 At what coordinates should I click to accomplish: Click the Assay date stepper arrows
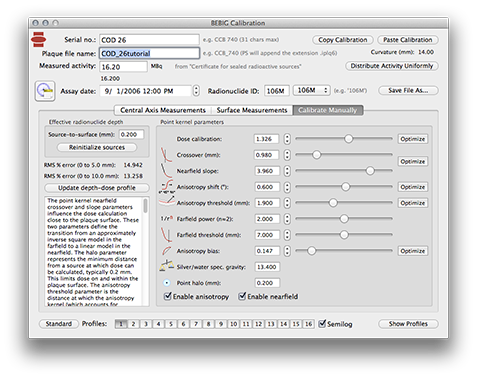tap(196, 91)
